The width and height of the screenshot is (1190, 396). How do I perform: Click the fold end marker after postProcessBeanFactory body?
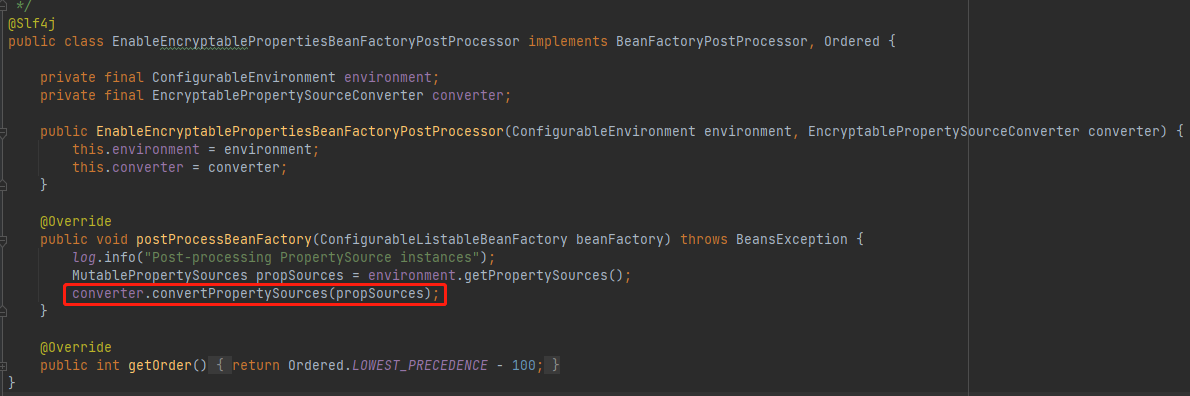[x=4, y=311]
